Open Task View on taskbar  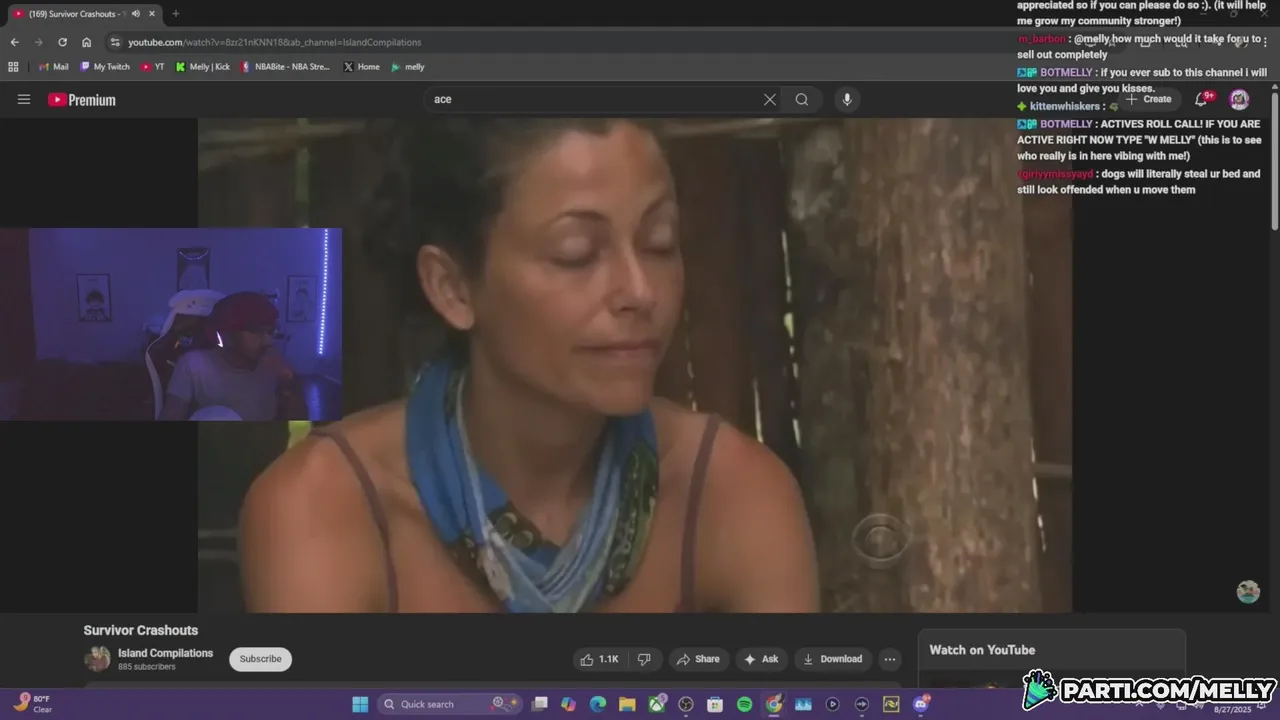[x=540, y=704]
